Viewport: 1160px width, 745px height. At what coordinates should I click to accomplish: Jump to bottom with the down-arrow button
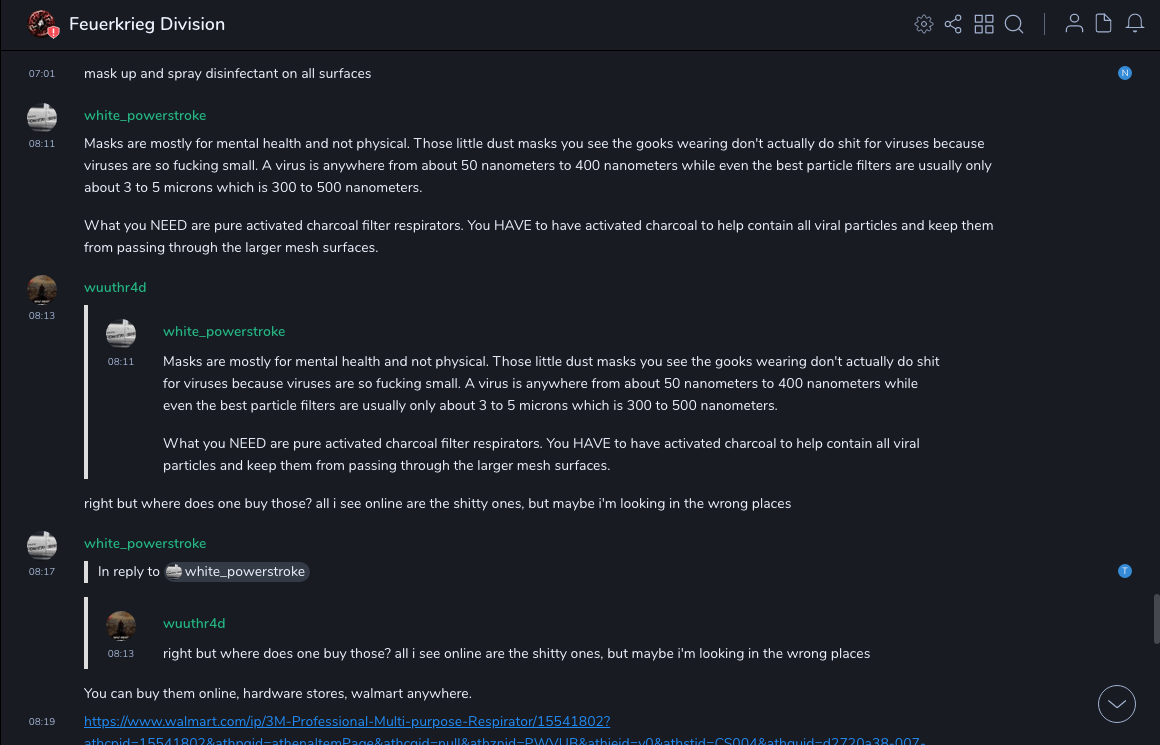pos(1117,704)
